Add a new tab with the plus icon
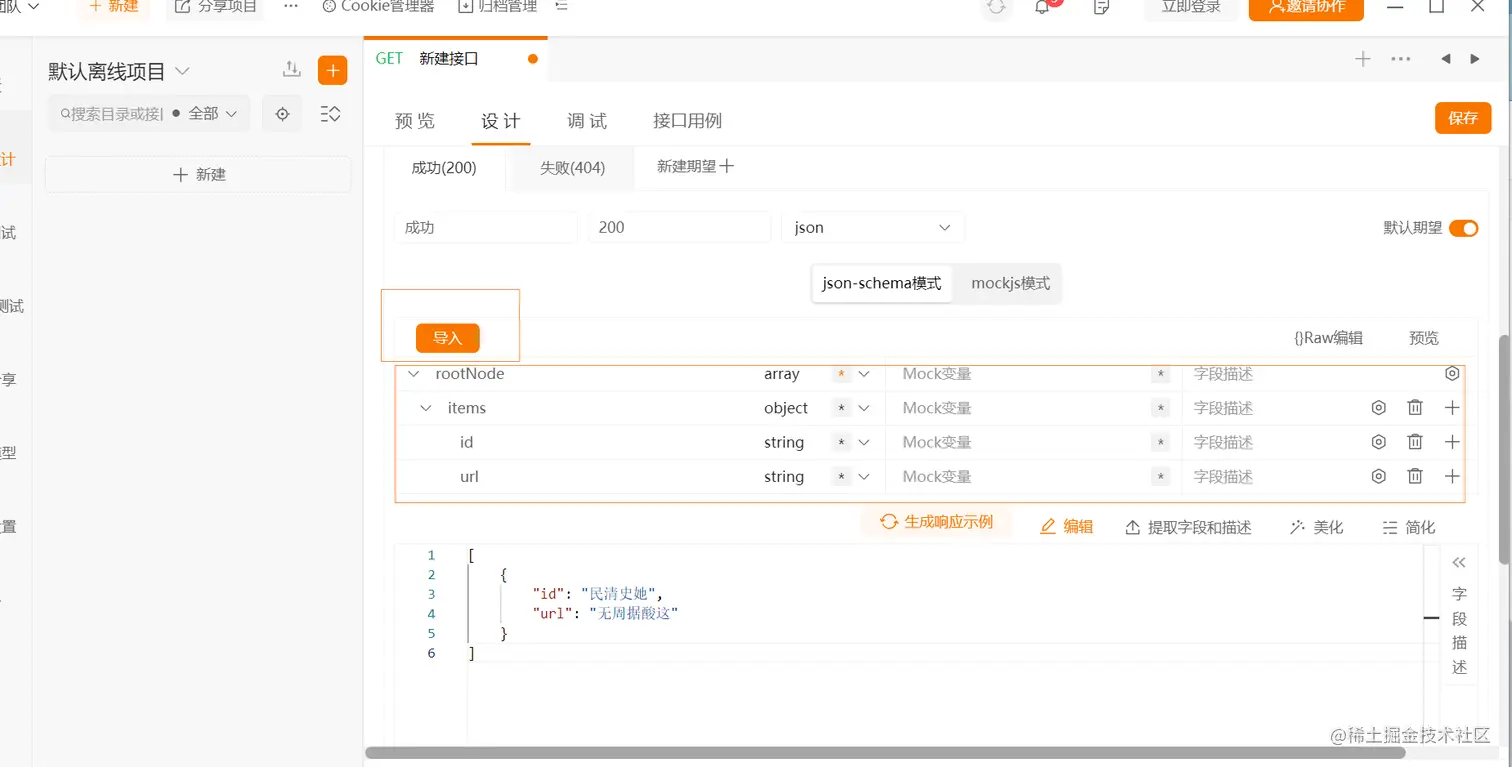1512x767 pixels. pos(1362,59)
